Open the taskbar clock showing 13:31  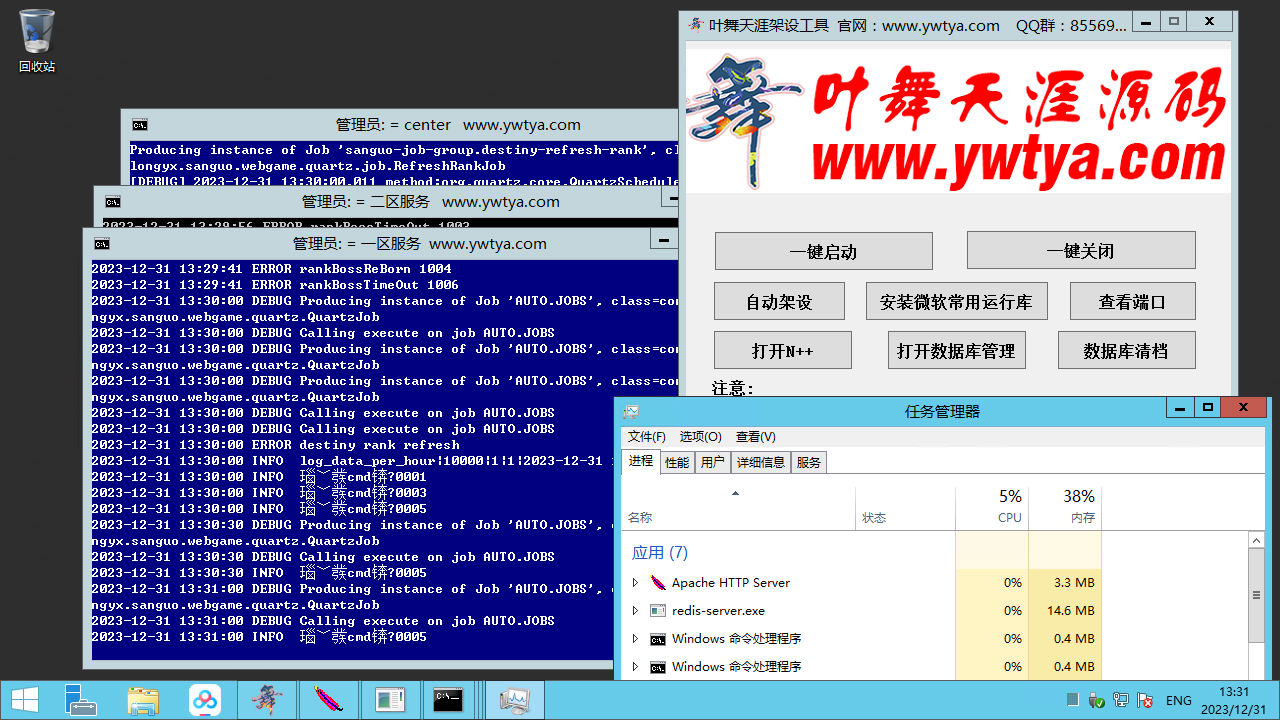coord(1234,700)
